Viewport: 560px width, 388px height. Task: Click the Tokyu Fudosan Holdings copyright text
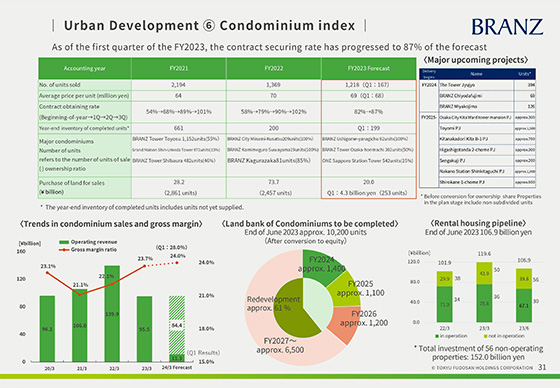tap(482, 368)
